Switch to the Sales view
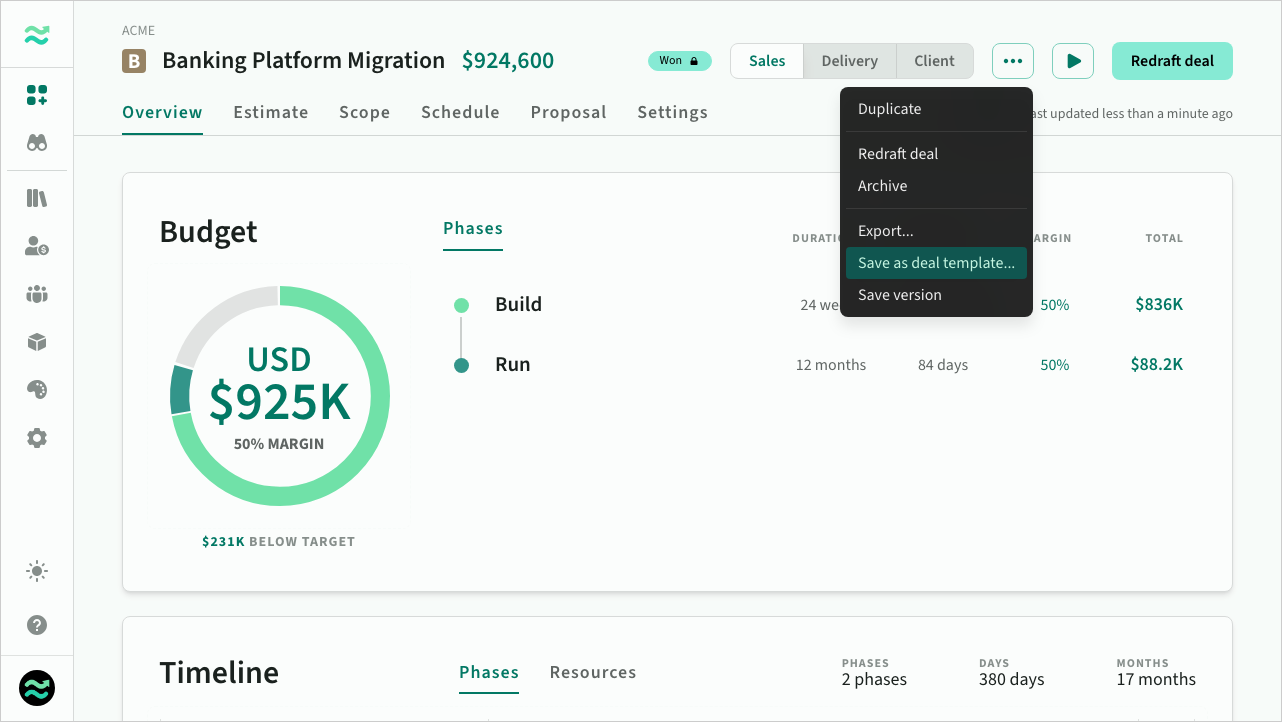 click(x=767, y=61)
